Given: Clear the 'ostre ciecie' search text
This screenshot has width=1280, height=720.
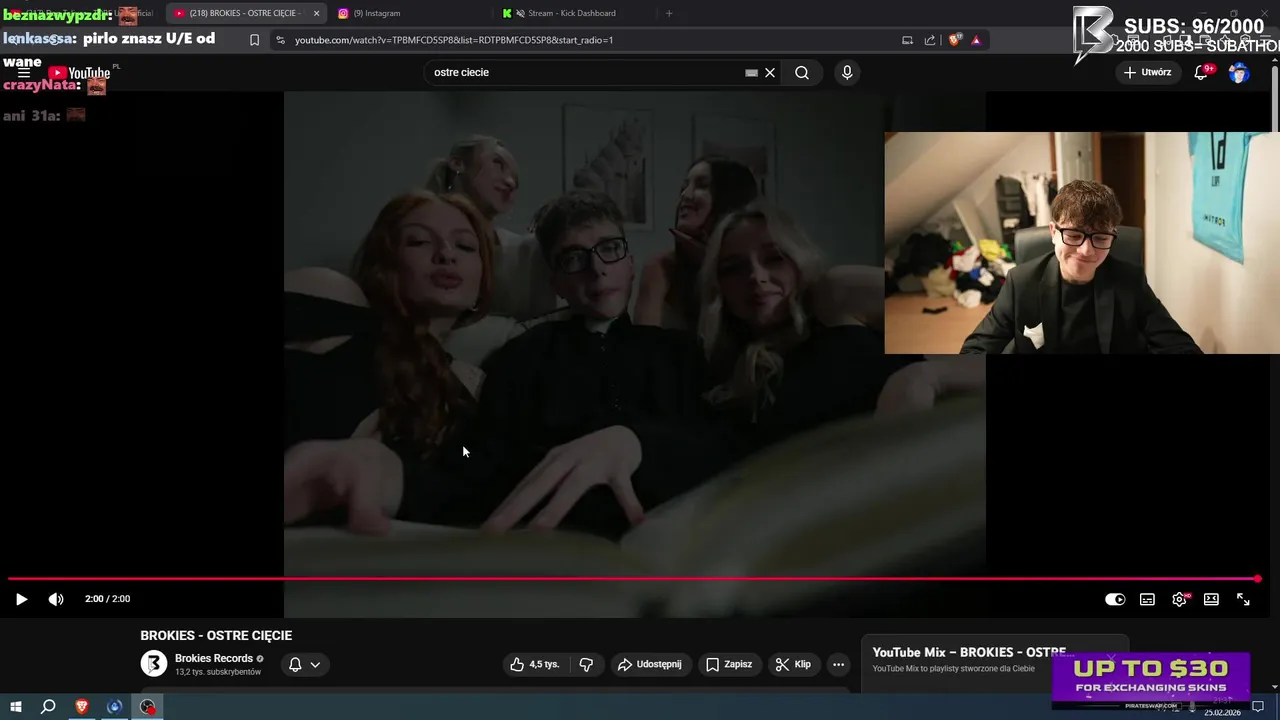Looking at the screenshot, I should [770, 73].
